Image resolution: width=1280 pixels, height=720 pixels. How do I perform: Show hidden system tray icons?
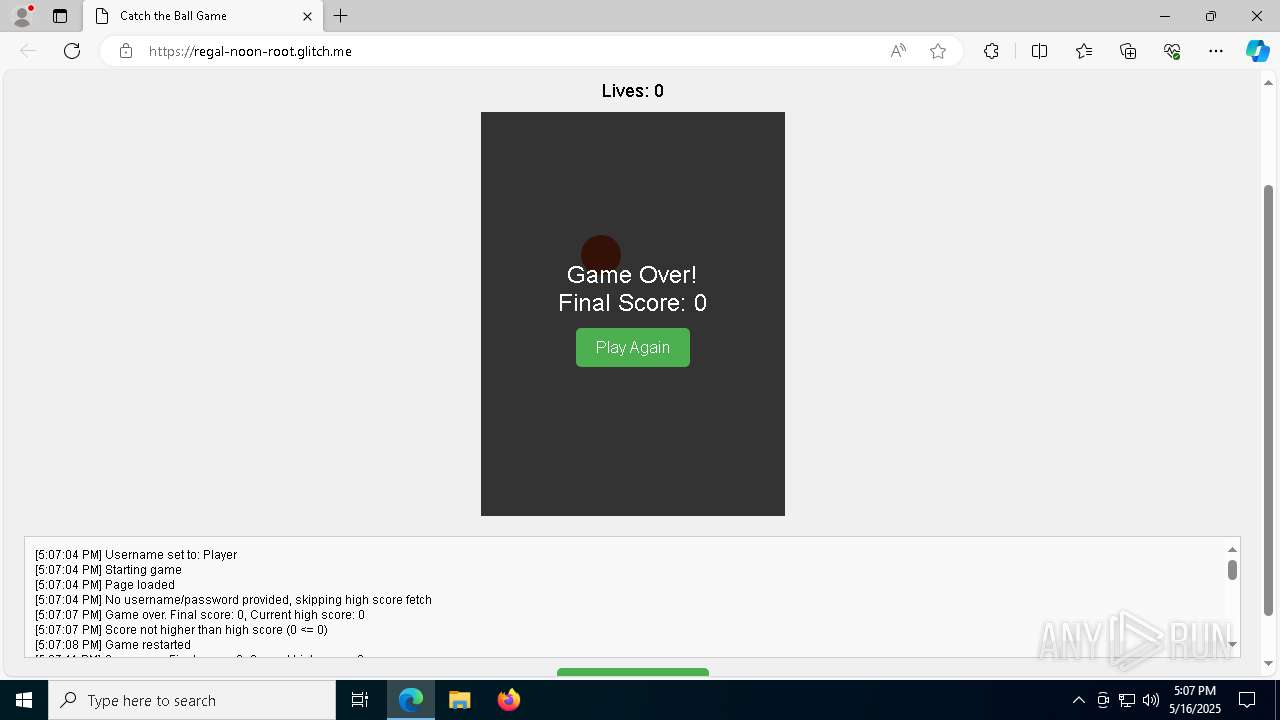(1078, 700)
